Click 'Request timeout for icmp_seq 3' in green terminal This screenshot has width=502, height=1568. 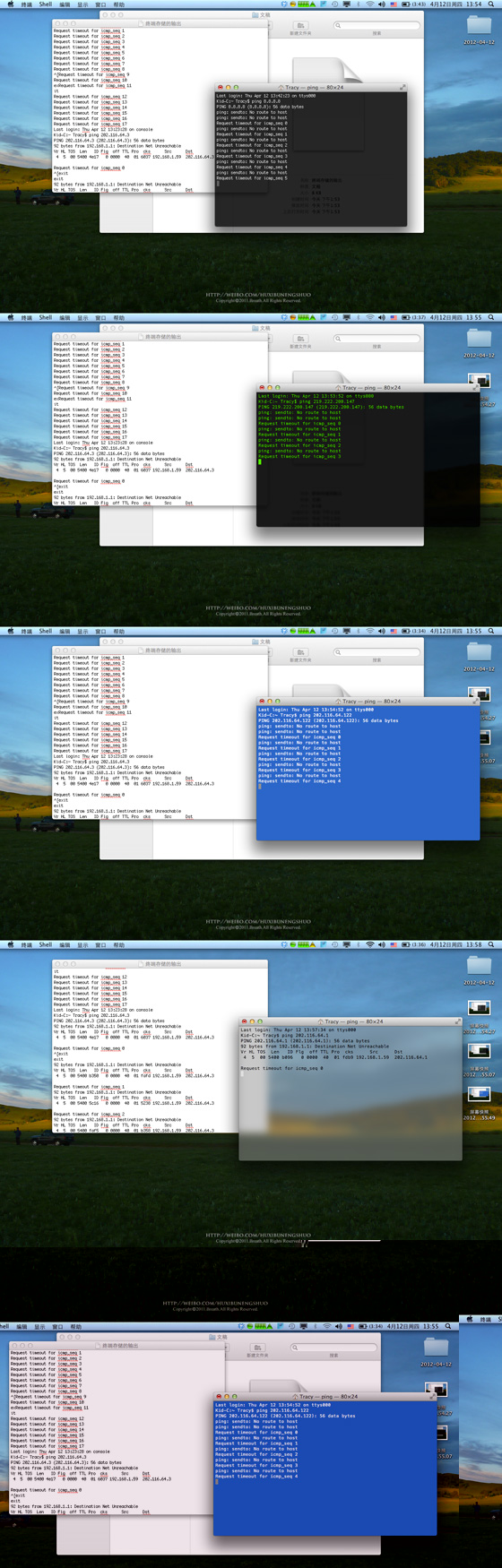tap(299, 456)
